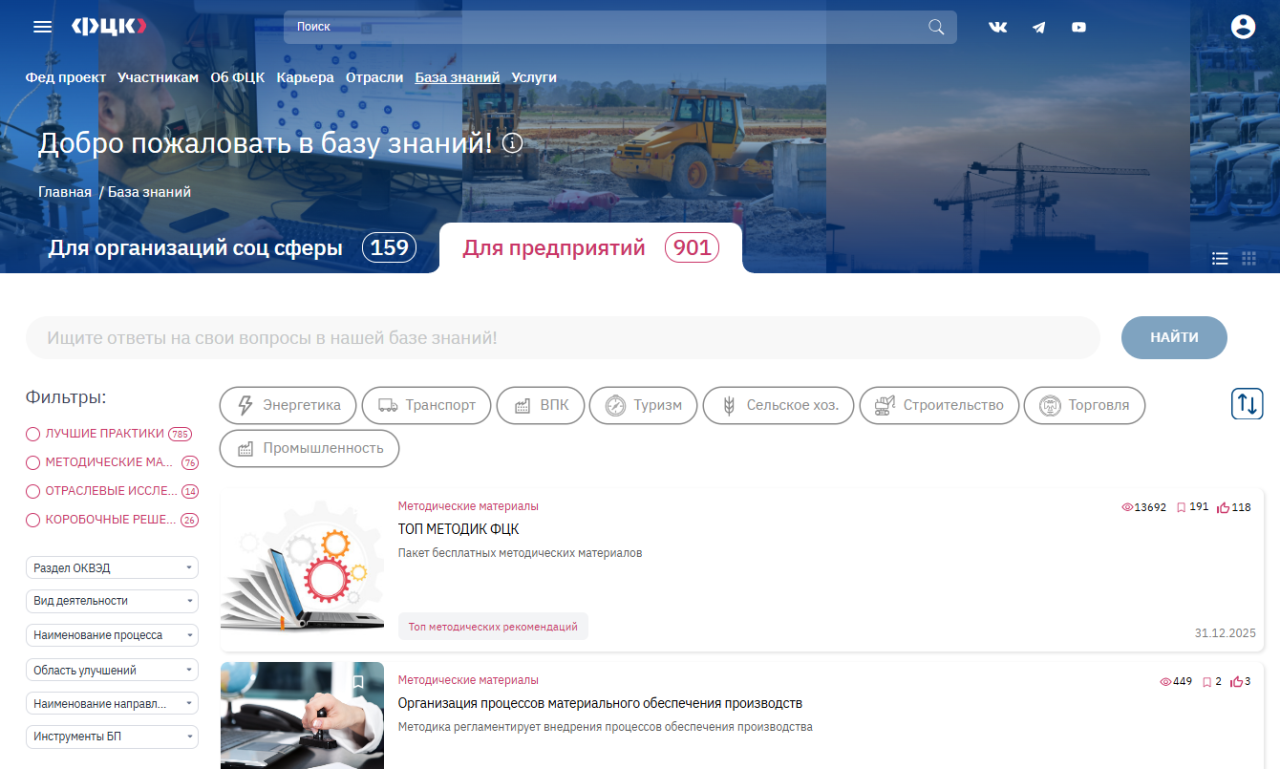The width and height of the screenshot is (1280, 769).
Task: Open the YouTube channel icon
Action: [1079, 27]
